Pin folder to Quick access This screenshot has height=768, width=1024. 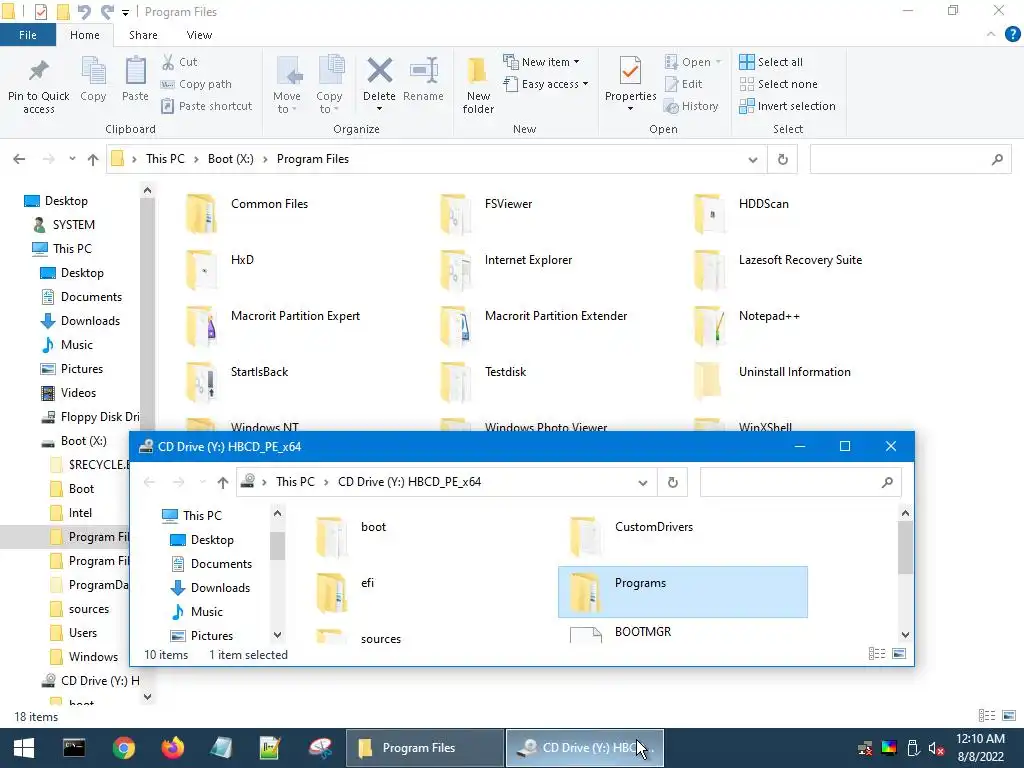tap(39, 85)
